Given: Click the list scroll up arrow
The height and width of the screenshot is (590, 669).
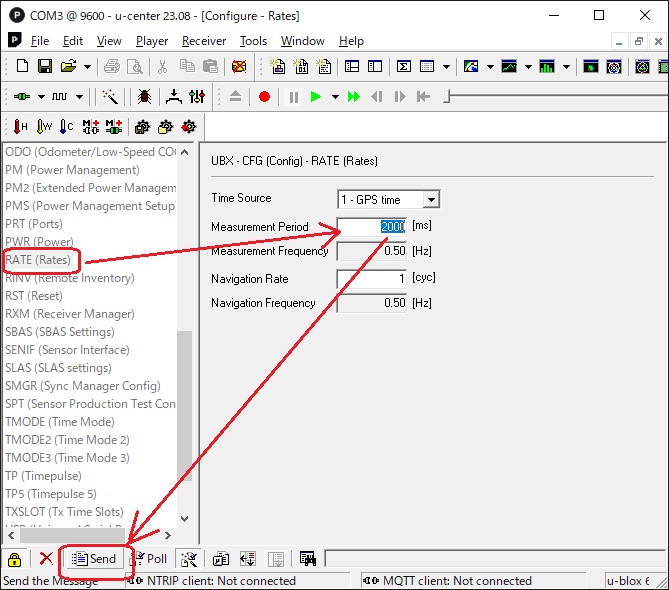Looking at the screenshot, I should pos(184,152).
